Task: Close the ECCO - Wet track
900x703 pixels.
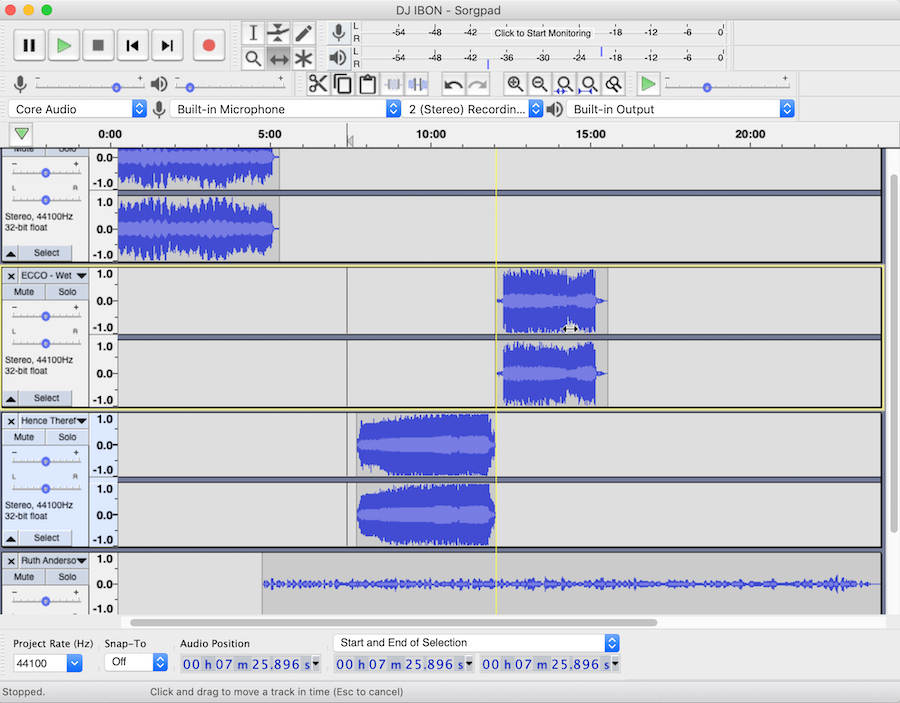Action: (x=11, y=276)
